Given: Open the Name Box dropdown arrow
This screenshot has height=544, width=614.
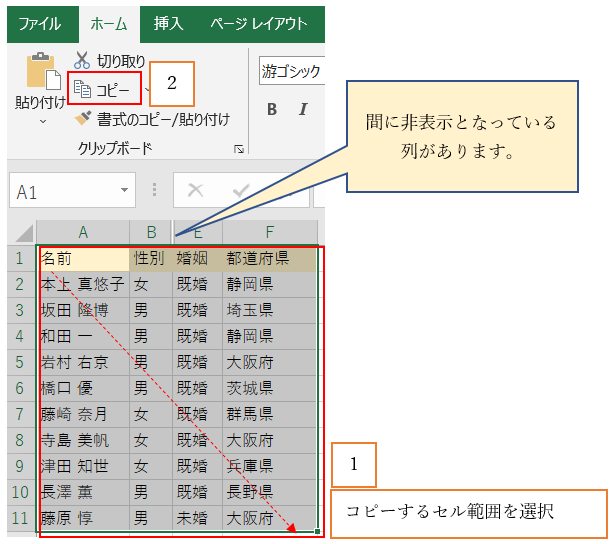Looking at the screenshot, I should [125, 190].
